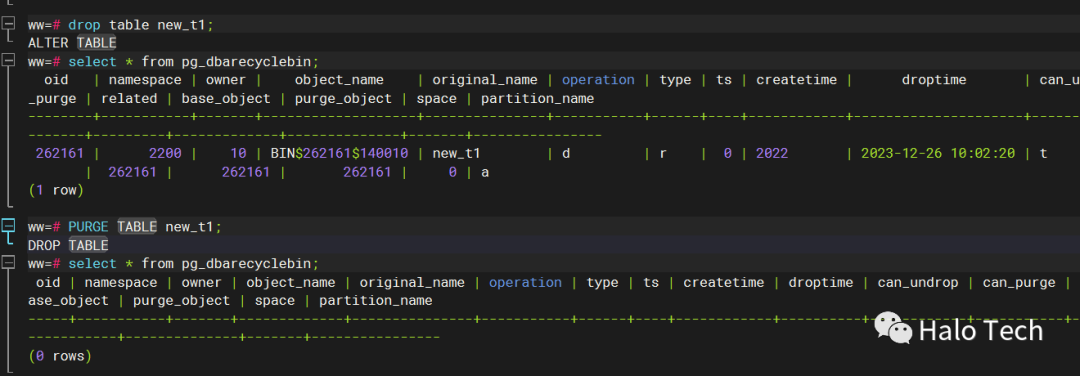Click the 'drop table new_t1;' command line
This screenshot has height=376, width=1080.
coord(121,25)
